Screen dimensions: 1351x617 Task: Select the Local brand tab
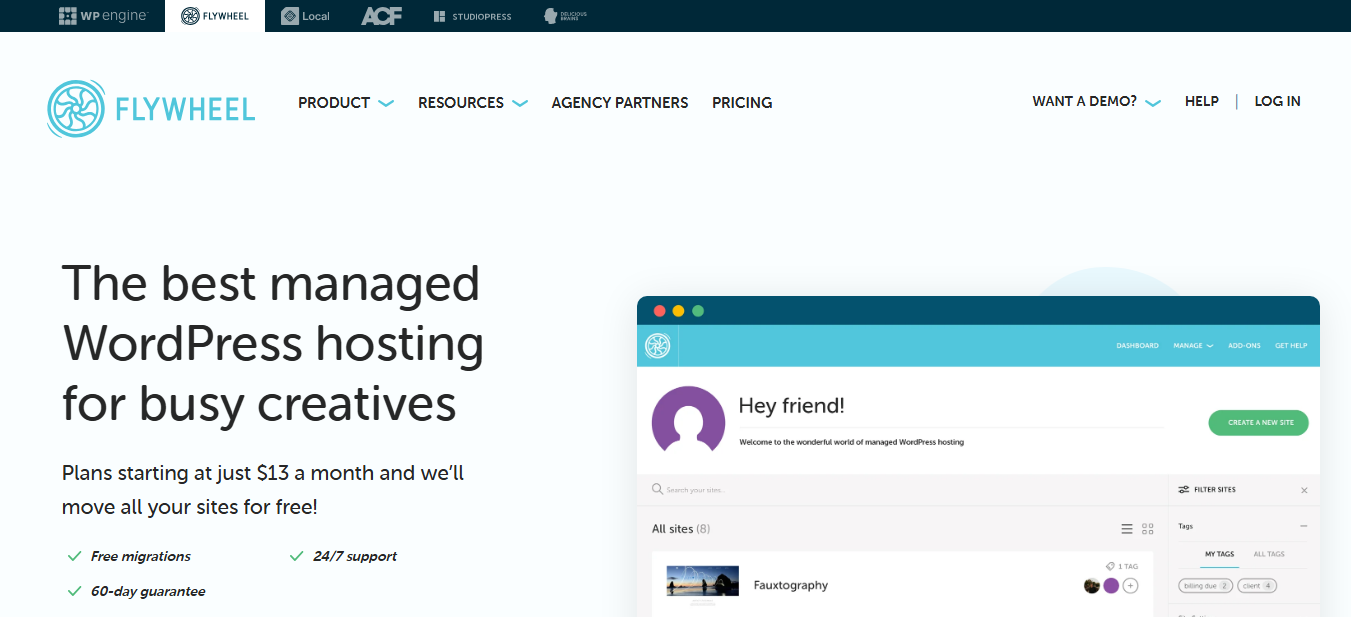coord(305,16)
